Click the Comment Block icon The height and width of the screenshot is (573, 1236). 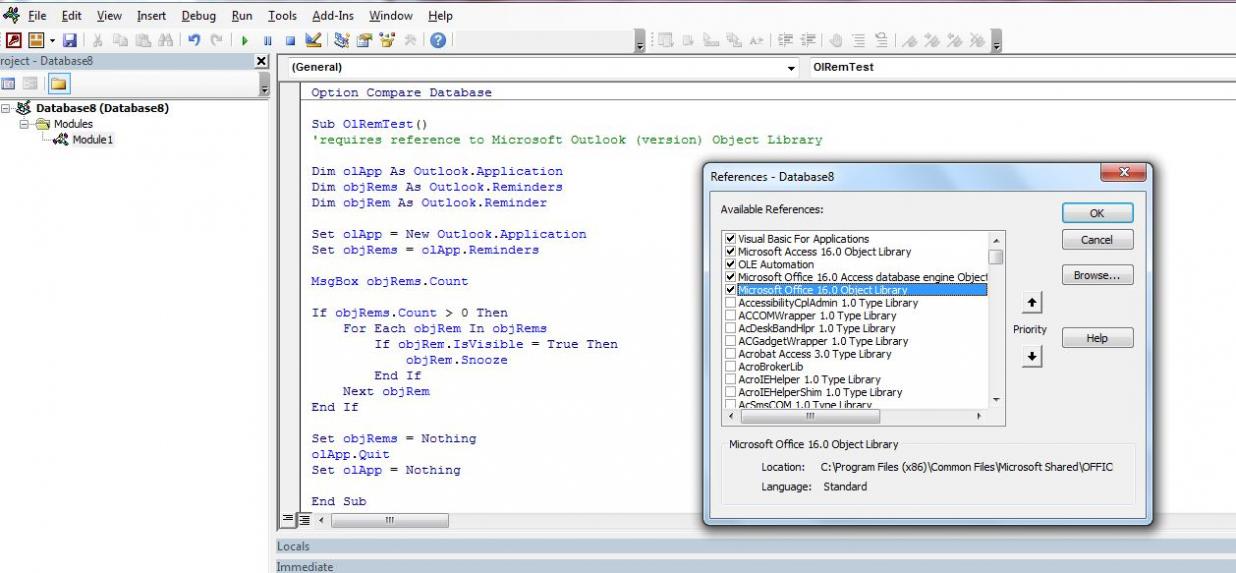(x=858, y=40)
